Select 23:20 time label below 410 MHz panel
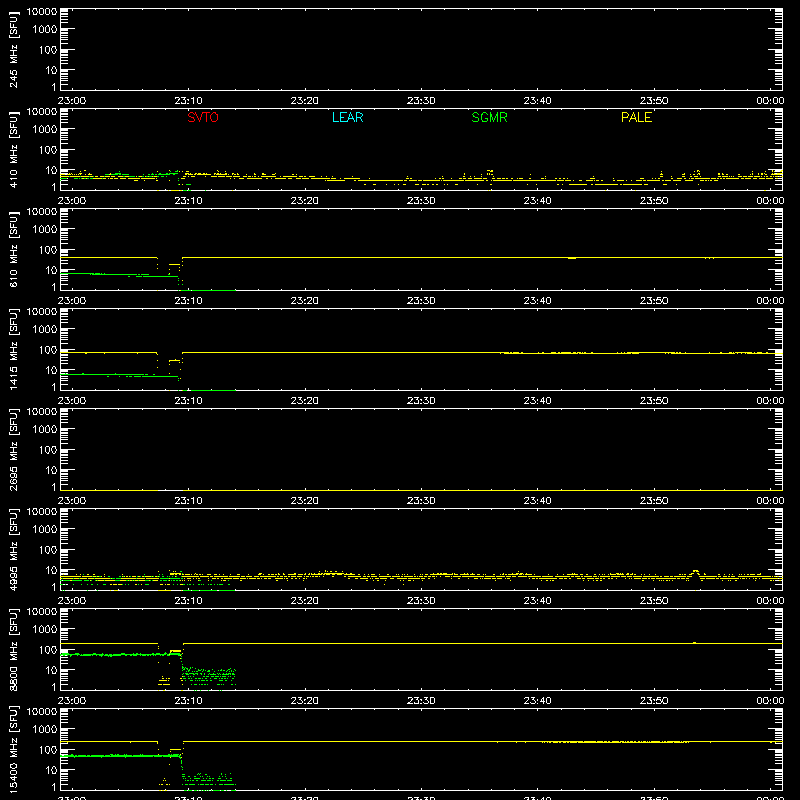Viewport: 800px width, 800px height. [305, 201]
